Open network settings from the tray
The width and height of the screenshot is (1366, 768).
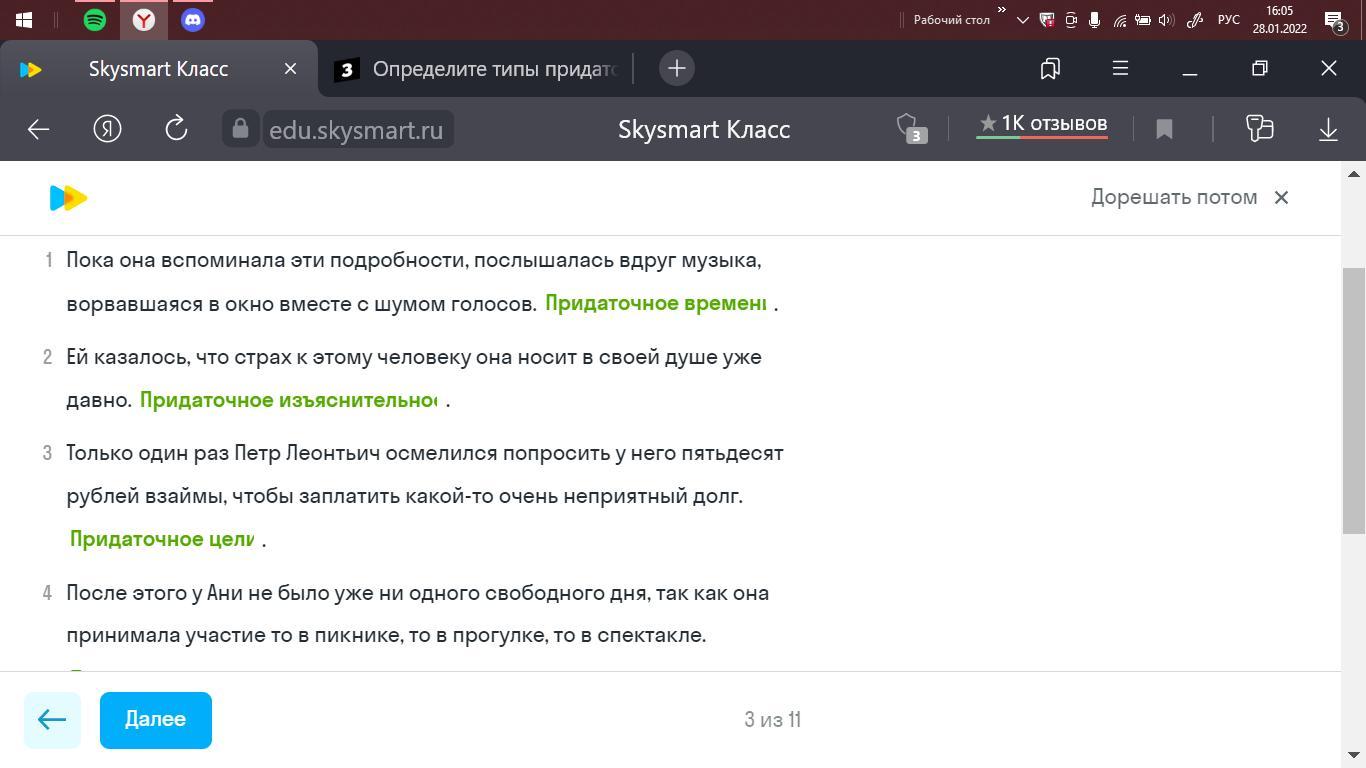(x=1119, y=19)
